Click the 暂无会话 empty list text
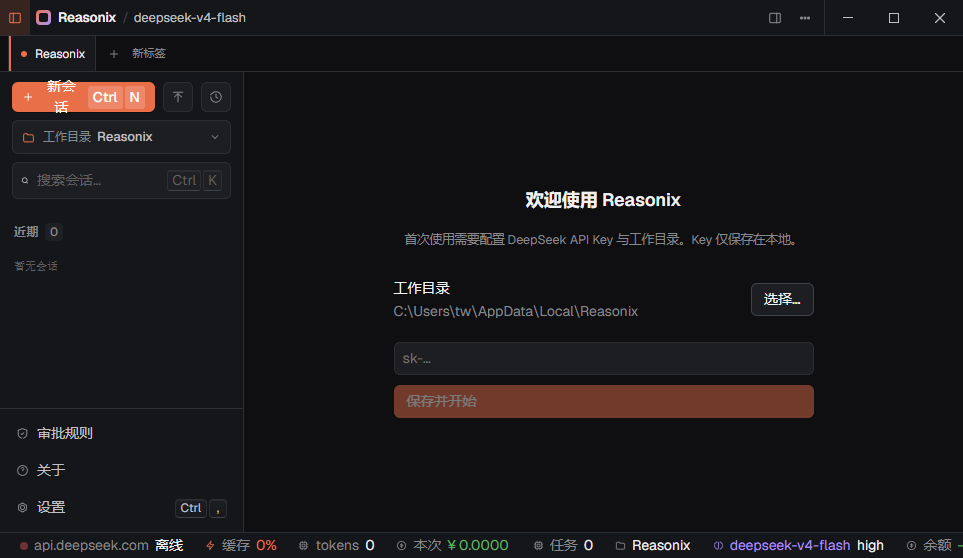 (x=36, y=266)
